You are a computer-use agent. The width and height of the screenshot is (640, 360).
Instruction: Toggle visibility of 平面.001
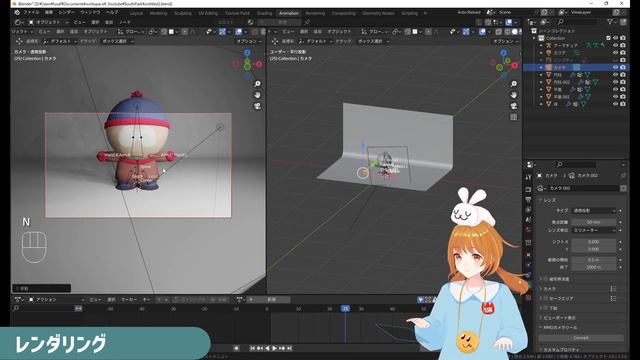tap(616, 97)
